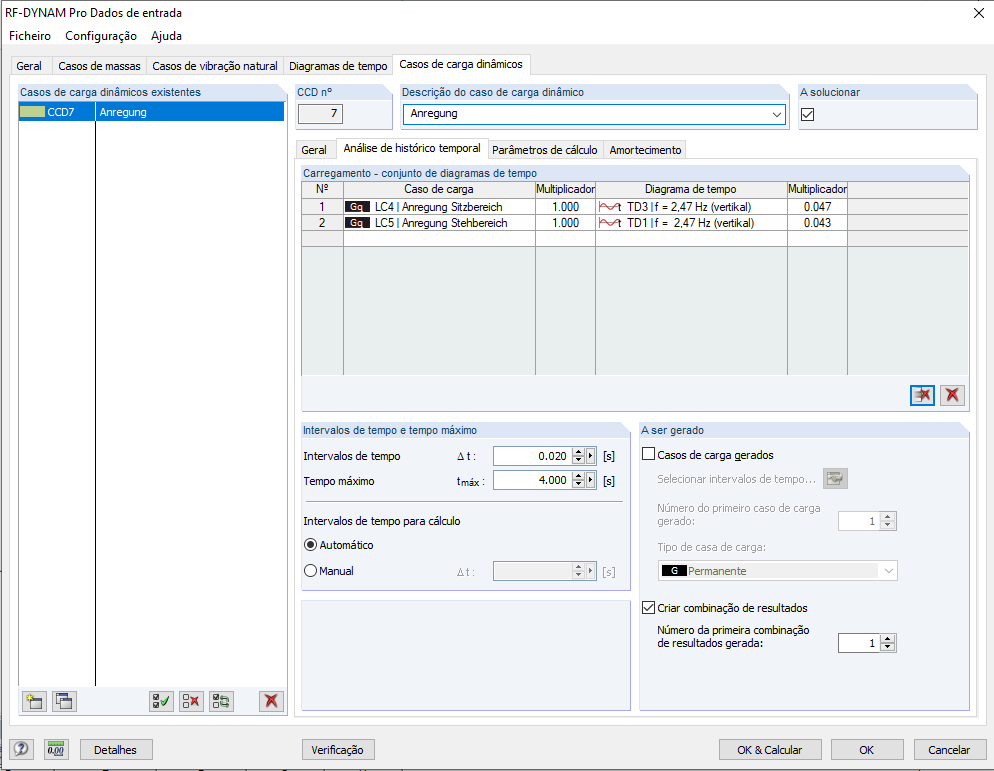This screenshot has width=994, height=771.
Task: Click the Tempo máximo 4.000 field
Action: coord(532,481)
